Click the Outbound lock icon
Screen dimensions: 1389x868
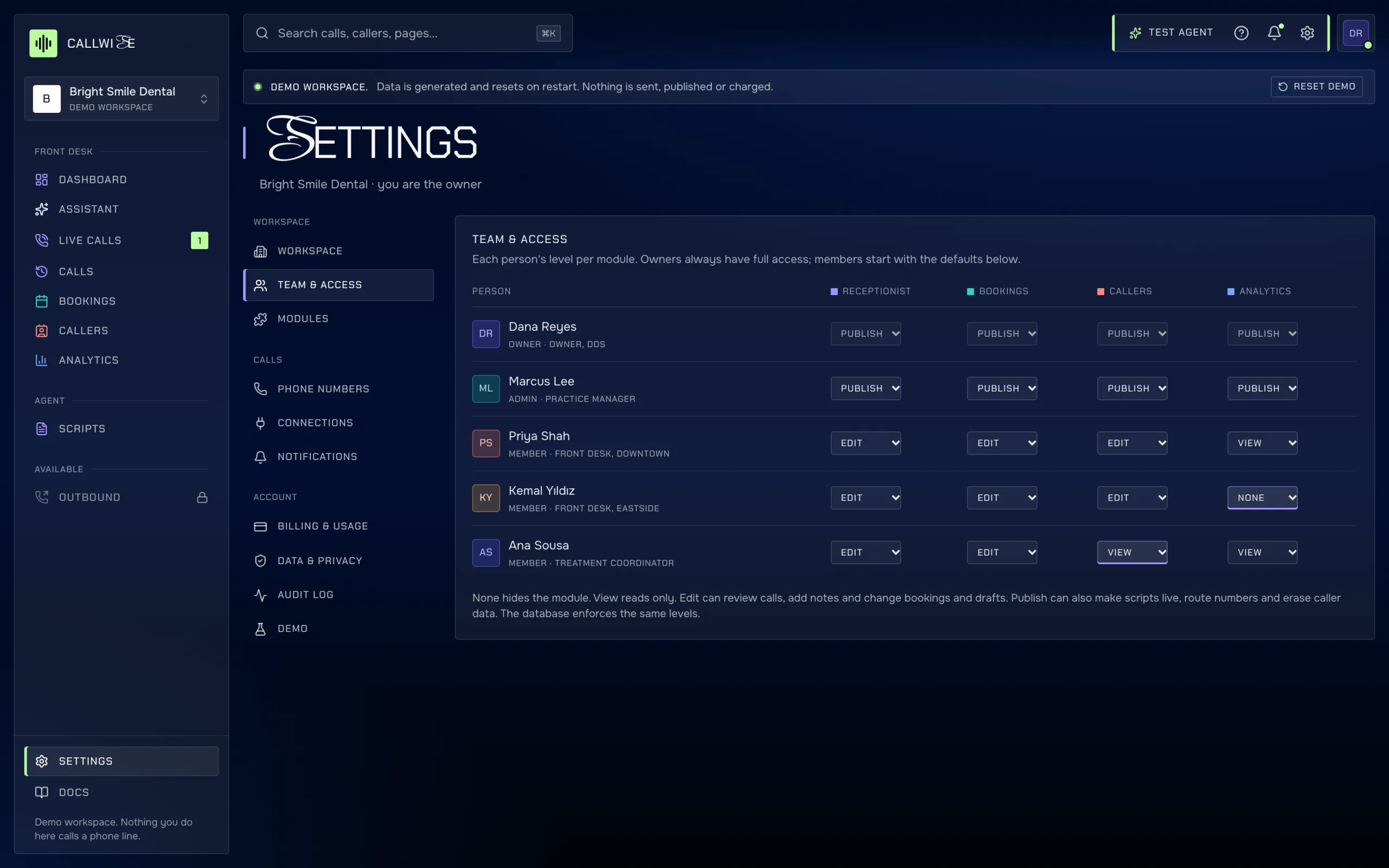pyautogui.click(x=202, y=497)
